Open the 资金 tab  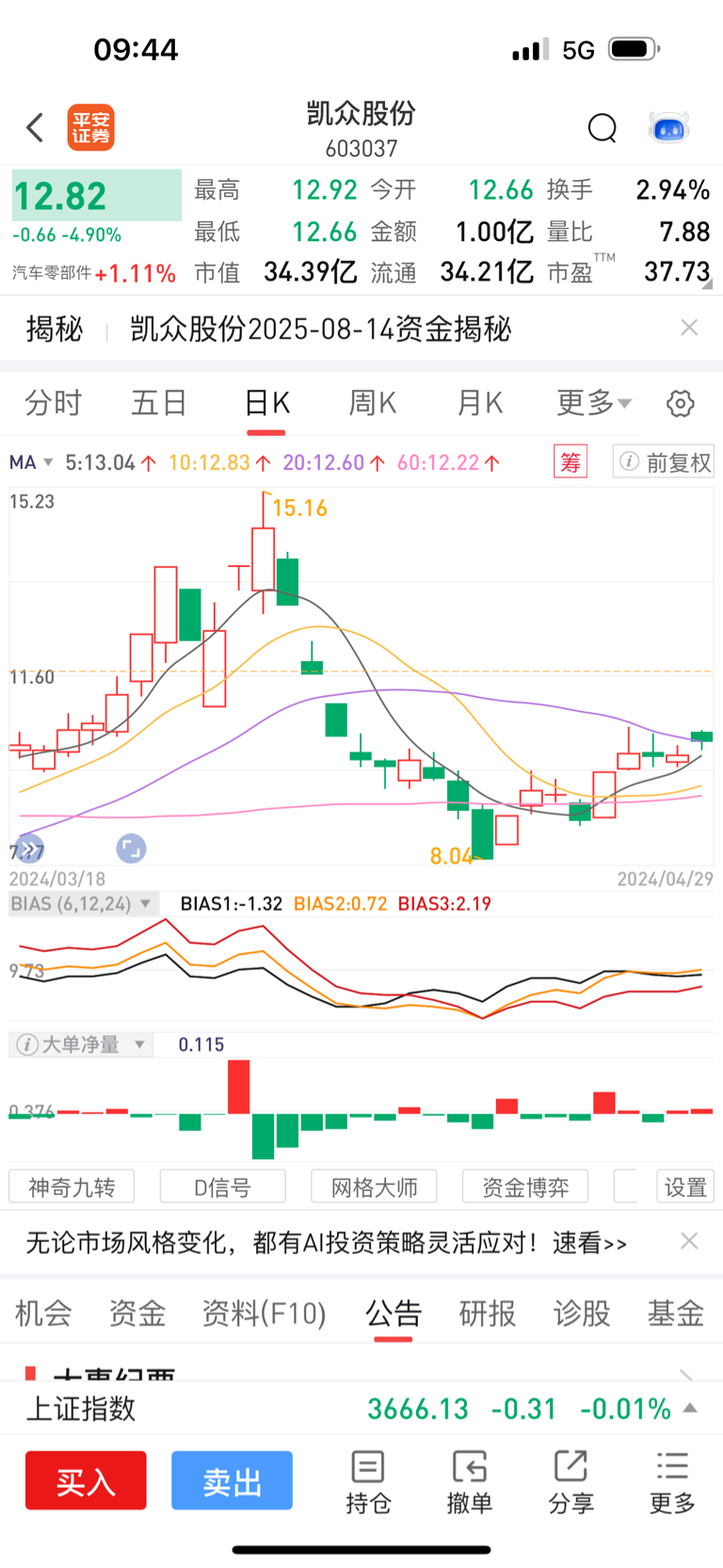click(137, 1313)
